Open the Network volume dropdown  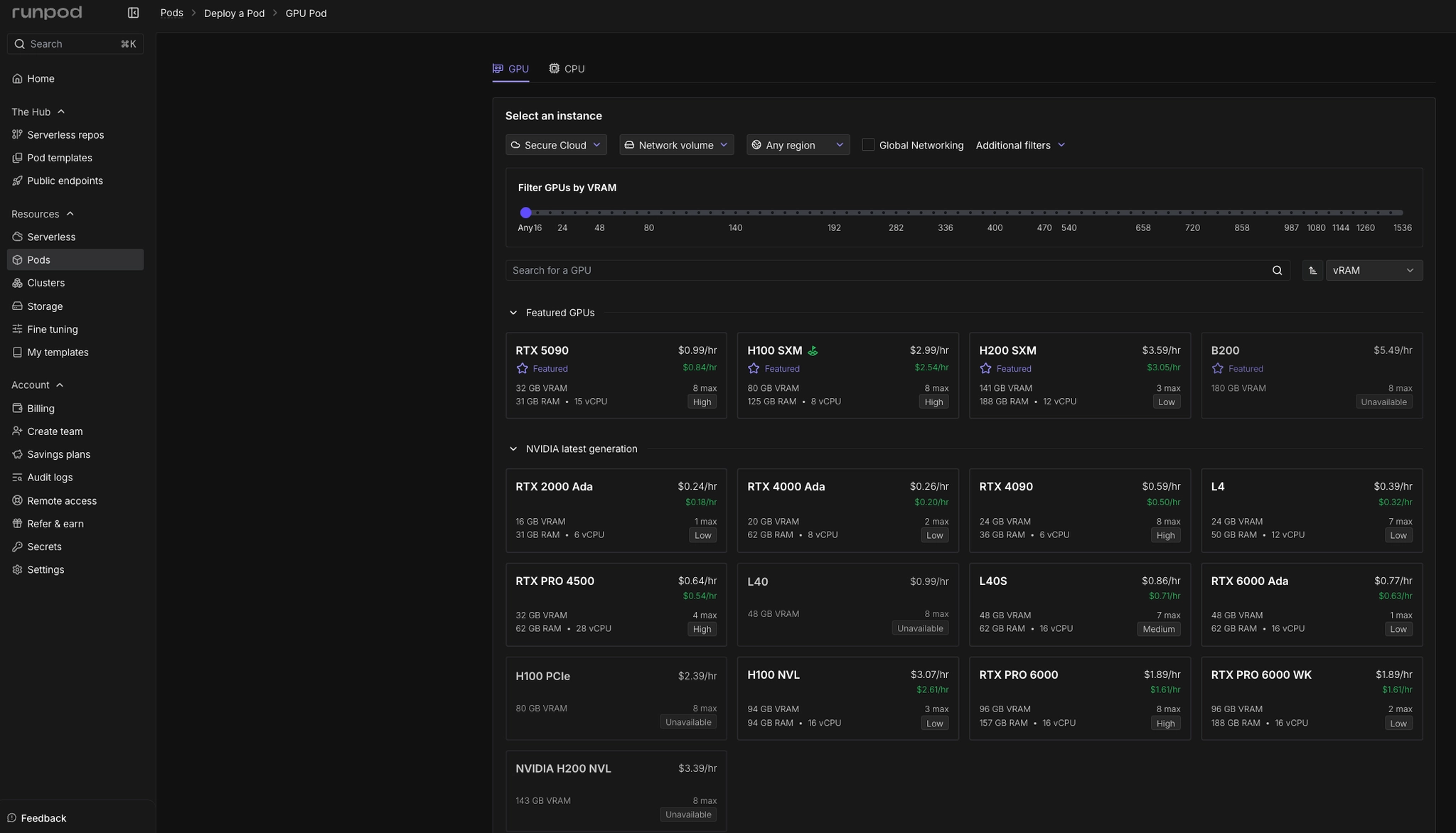[676, 145]
